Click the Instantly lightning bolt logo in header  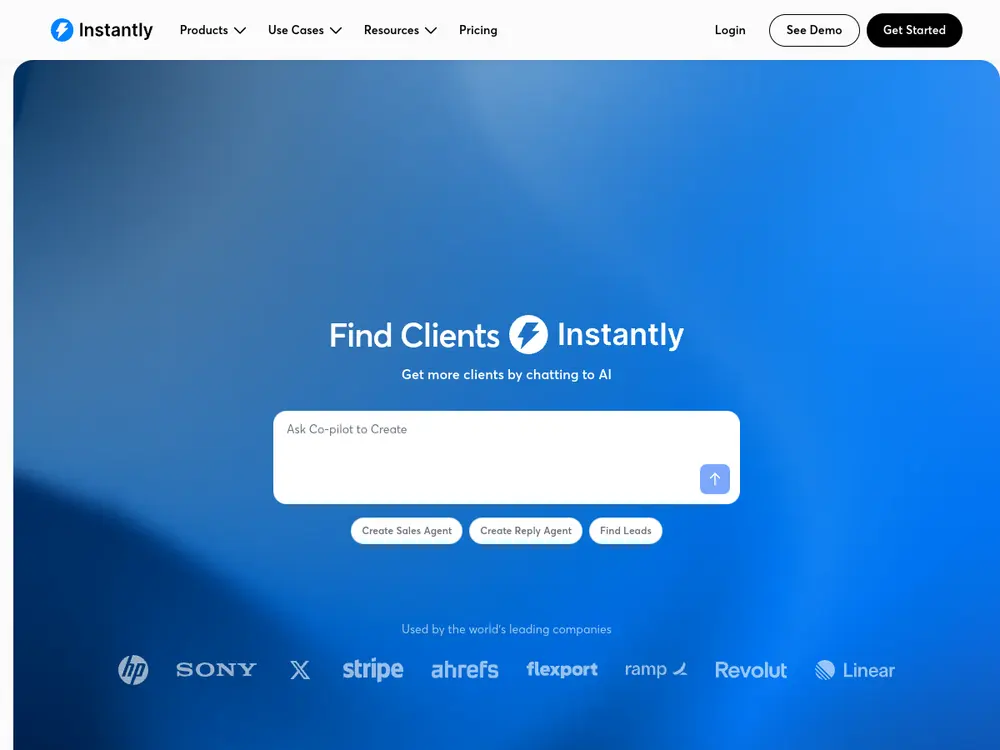pyautogui.click(x=62, y=30)
